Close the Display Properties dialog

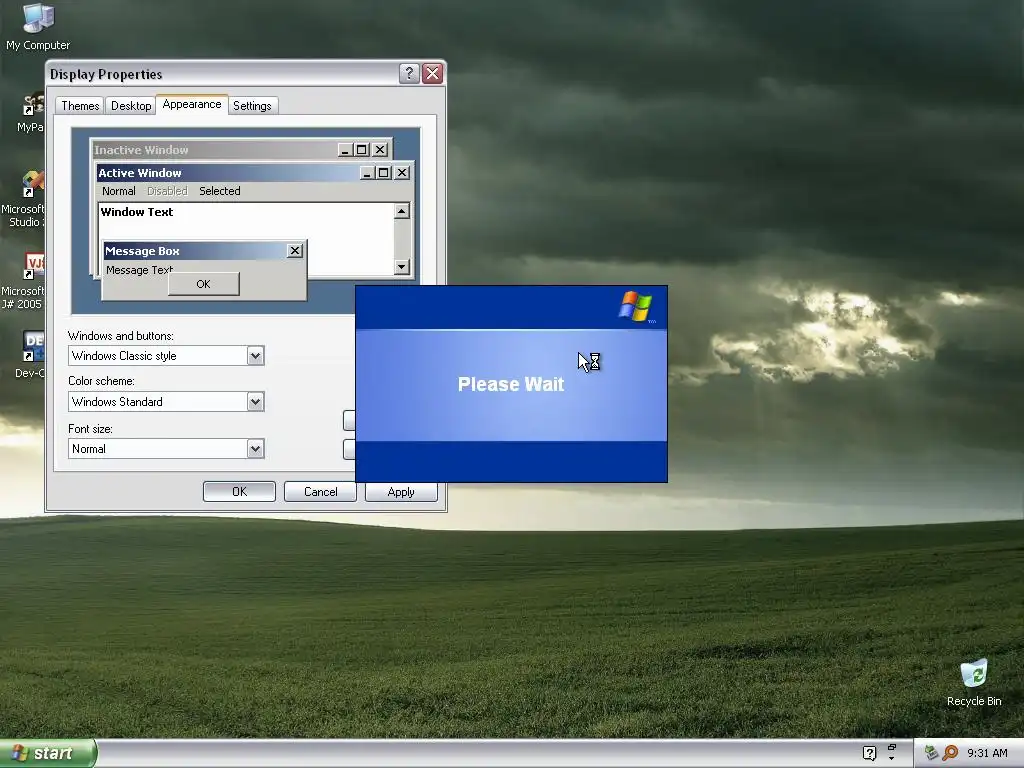tap(432, 74)
